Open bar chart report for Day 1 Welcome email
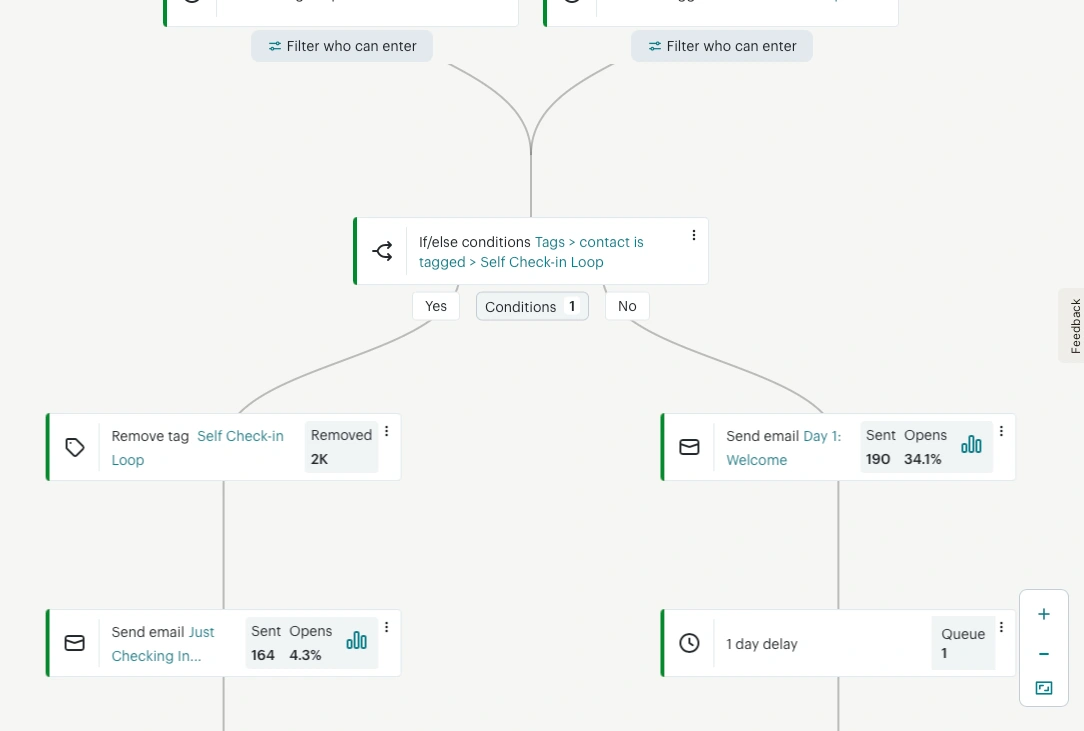Viewport: 1084px width, 731px height. 971,444
